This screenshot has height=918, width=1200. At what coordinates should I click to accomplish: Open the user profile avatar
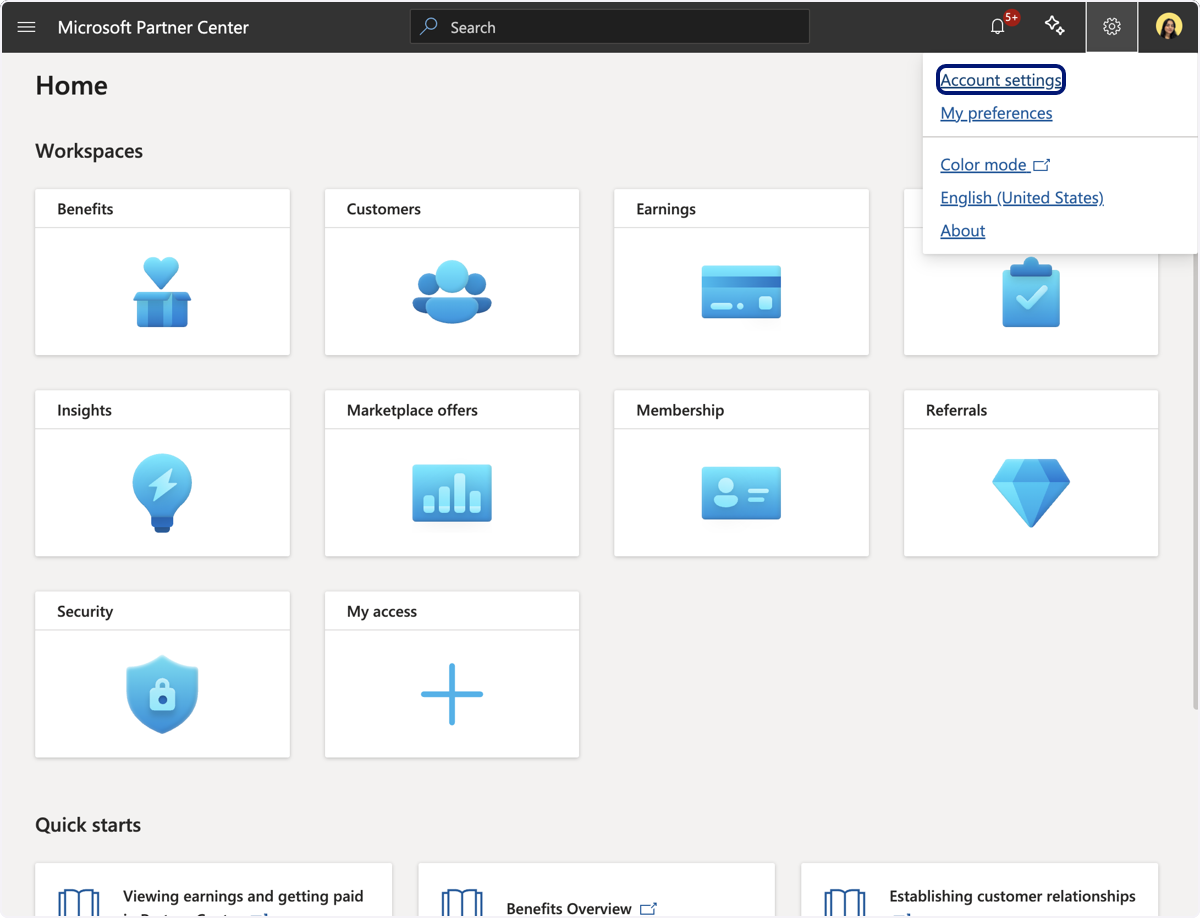pyautogui.click(x=1169, y=27)
